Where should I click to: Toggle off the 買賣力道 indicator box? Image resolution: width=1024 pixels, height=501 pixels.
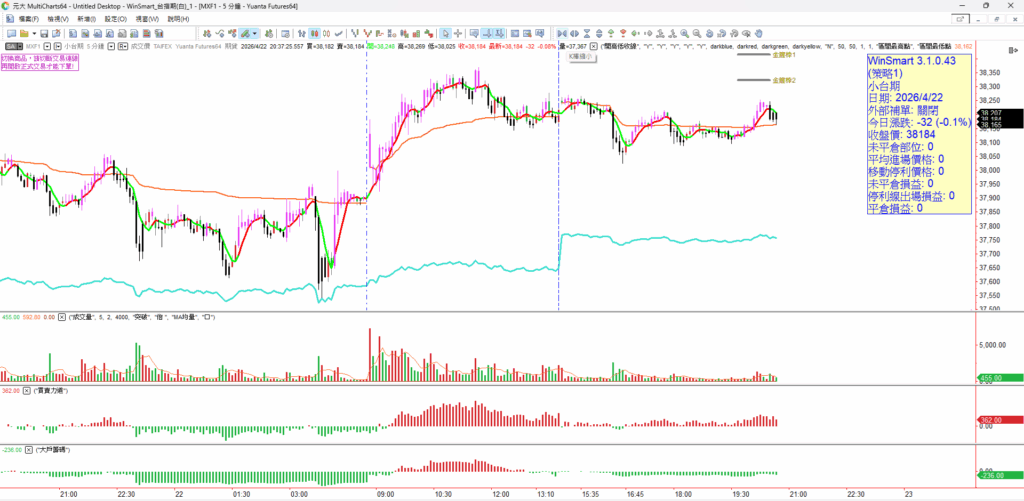pyautogui.click(x=26, y=390)
